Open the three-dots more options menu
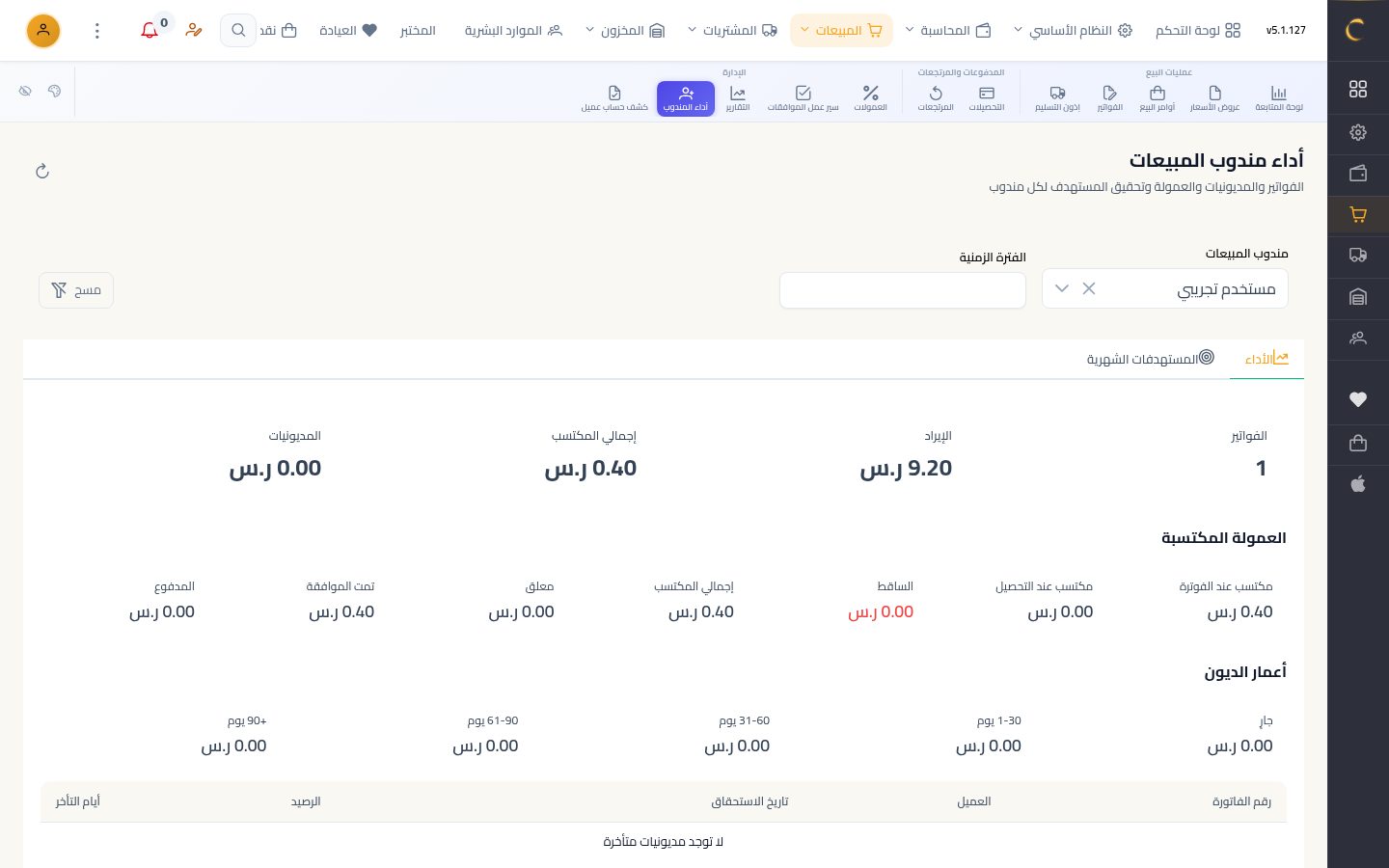 click(97, 31)
